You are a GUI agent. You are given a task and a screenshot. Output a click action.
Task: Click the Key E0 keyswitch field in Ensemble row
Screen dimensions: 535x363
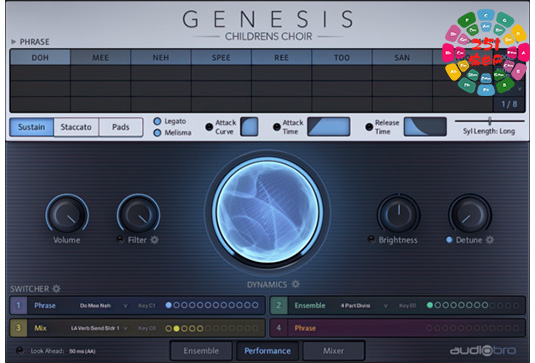coord(407,305)
